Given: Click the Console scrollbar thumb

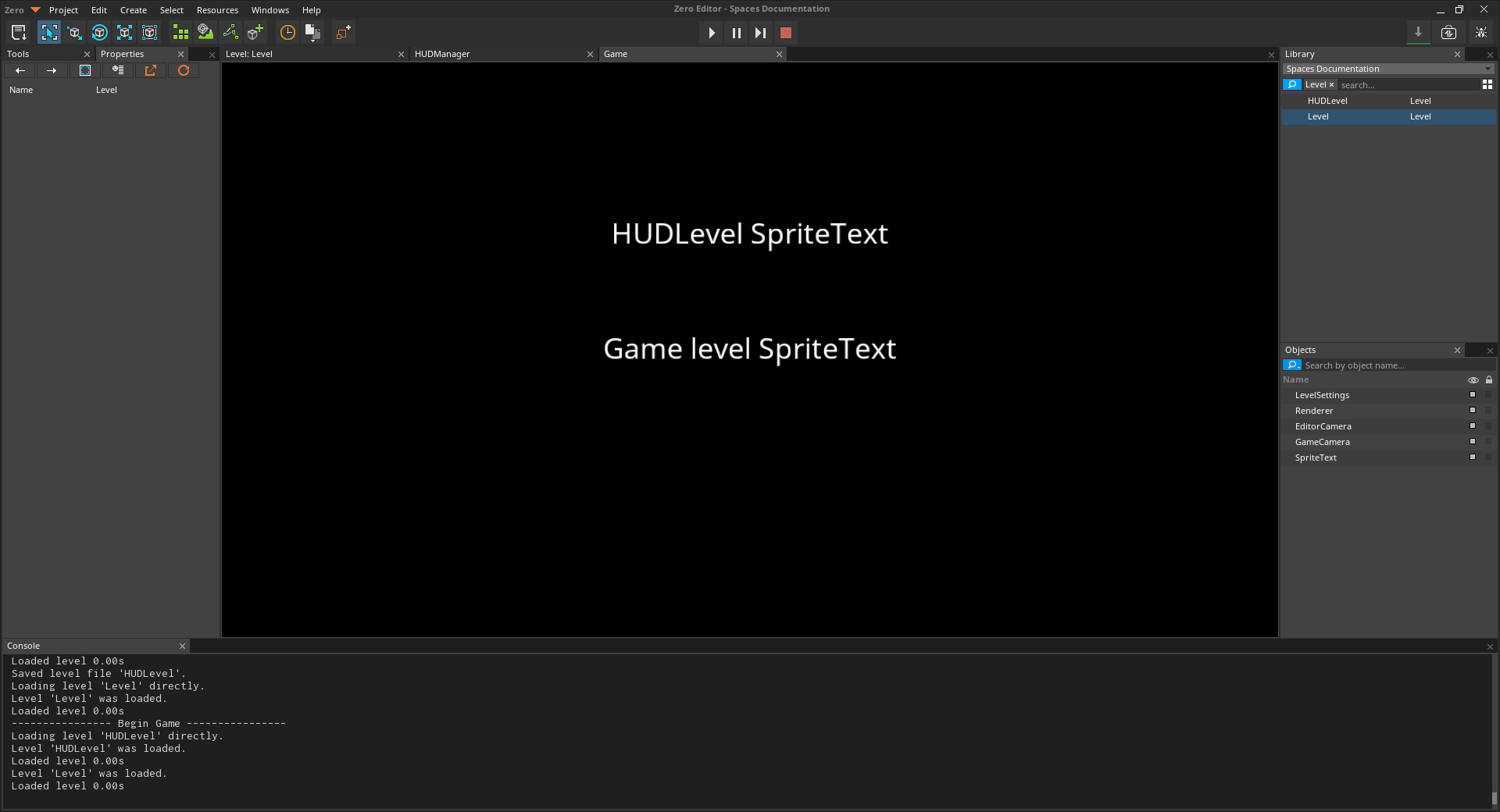Looking at the screenshot, I should click(1494, 798).
